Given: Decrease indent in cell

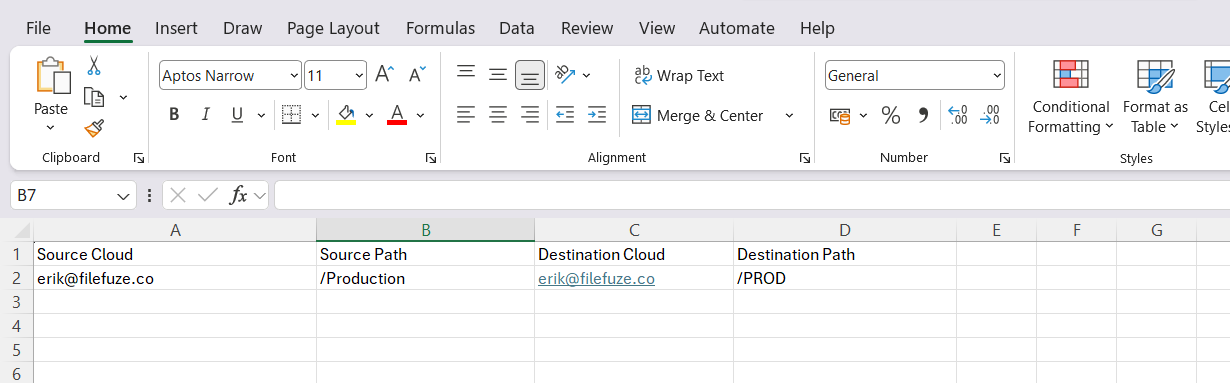Looking at the screenshot, I should click(x=565, y=115).
